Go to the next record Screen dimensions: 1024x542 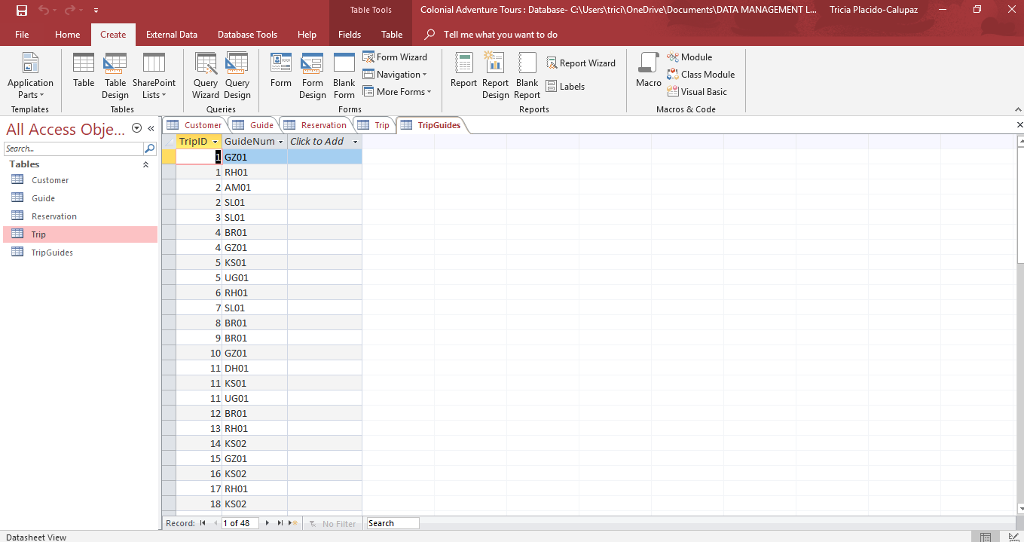[266, 523]
